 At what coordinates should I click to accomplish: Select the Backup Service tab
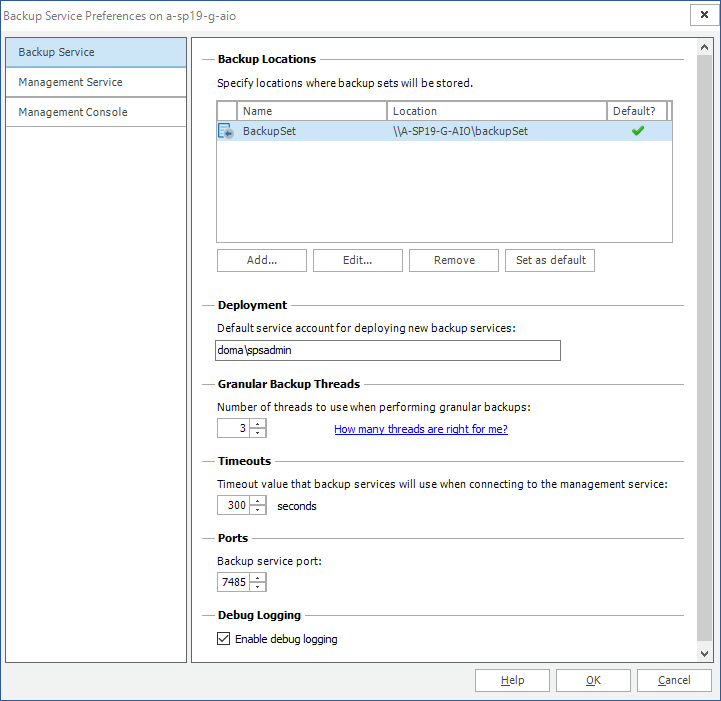pyautogui.click(x=96, y=52)
